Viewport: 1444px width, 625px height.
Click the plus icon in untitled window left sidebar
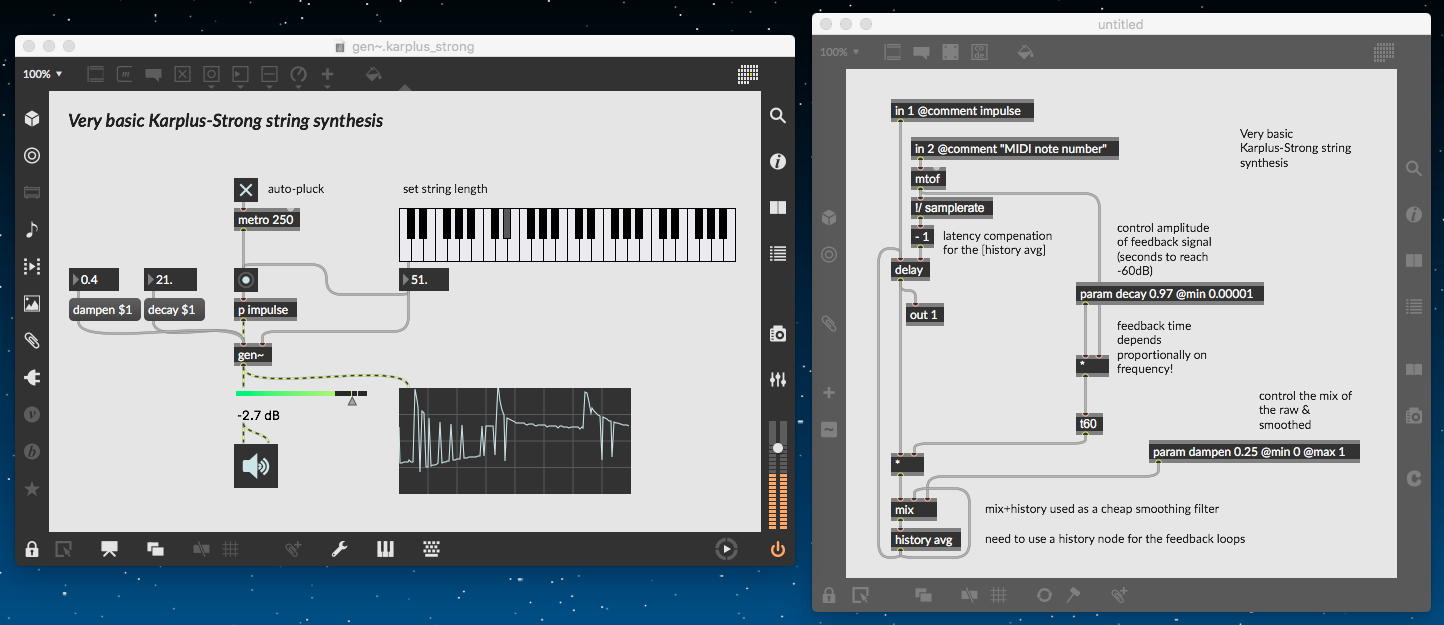pyautogui.click(x=828, y=393)
